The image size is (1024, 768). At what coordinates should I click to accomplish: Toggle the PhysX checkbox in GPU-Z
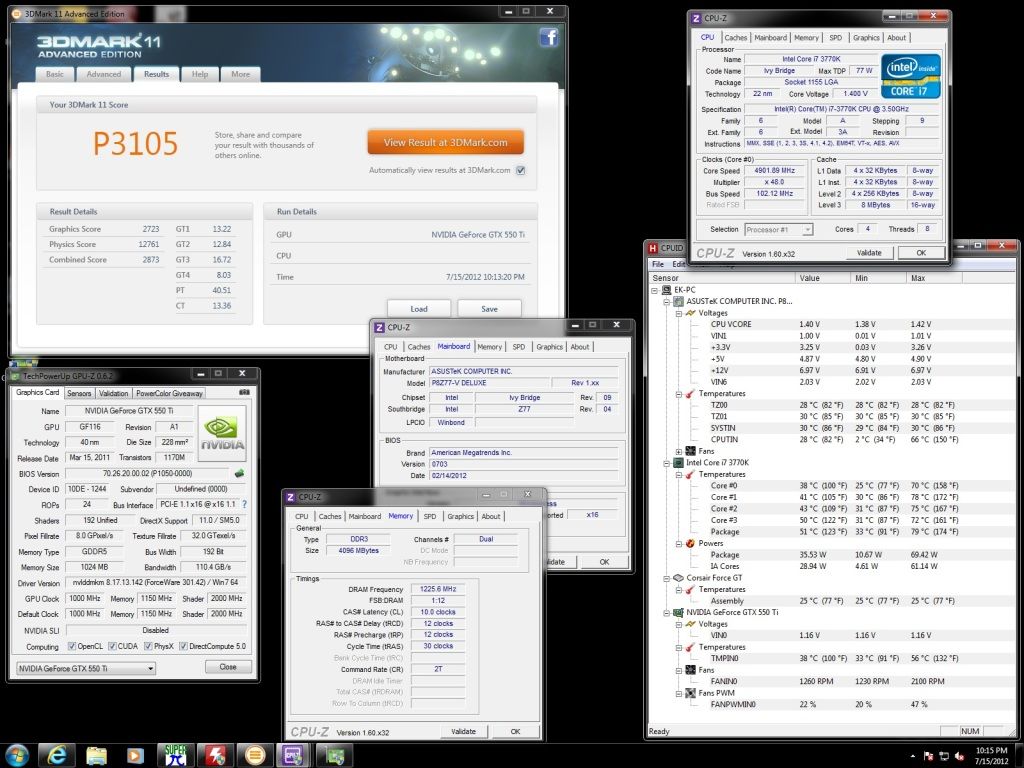click(148, 646)
